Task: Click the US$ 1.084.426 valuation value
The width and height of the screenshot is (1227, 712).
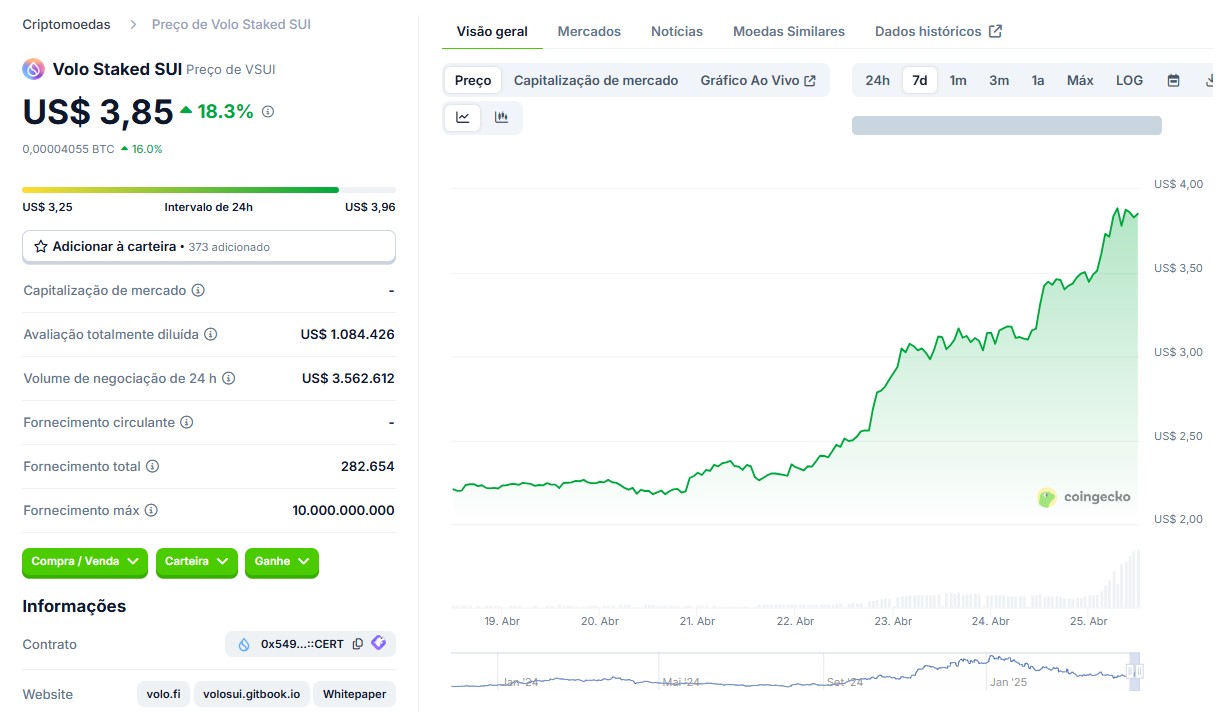Action: point(347,334)
